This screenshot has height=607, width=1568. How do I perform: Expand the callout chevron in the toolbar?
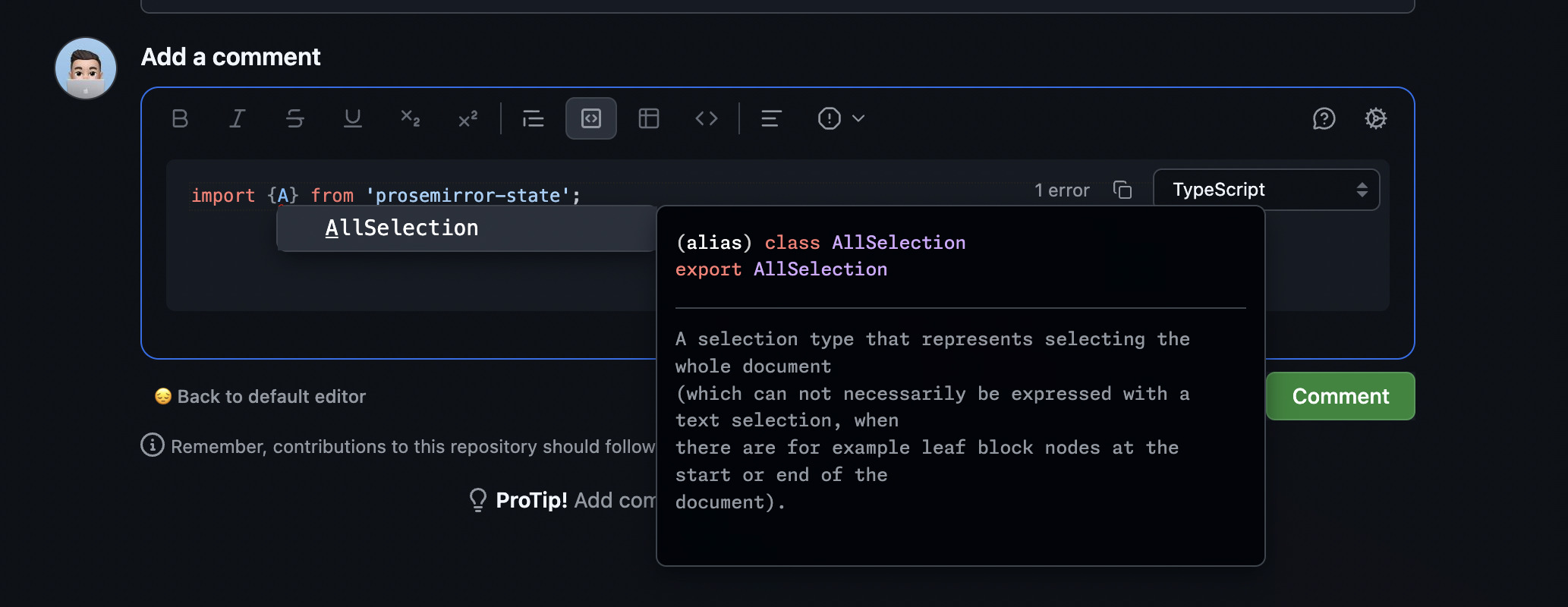click(858, 118)
